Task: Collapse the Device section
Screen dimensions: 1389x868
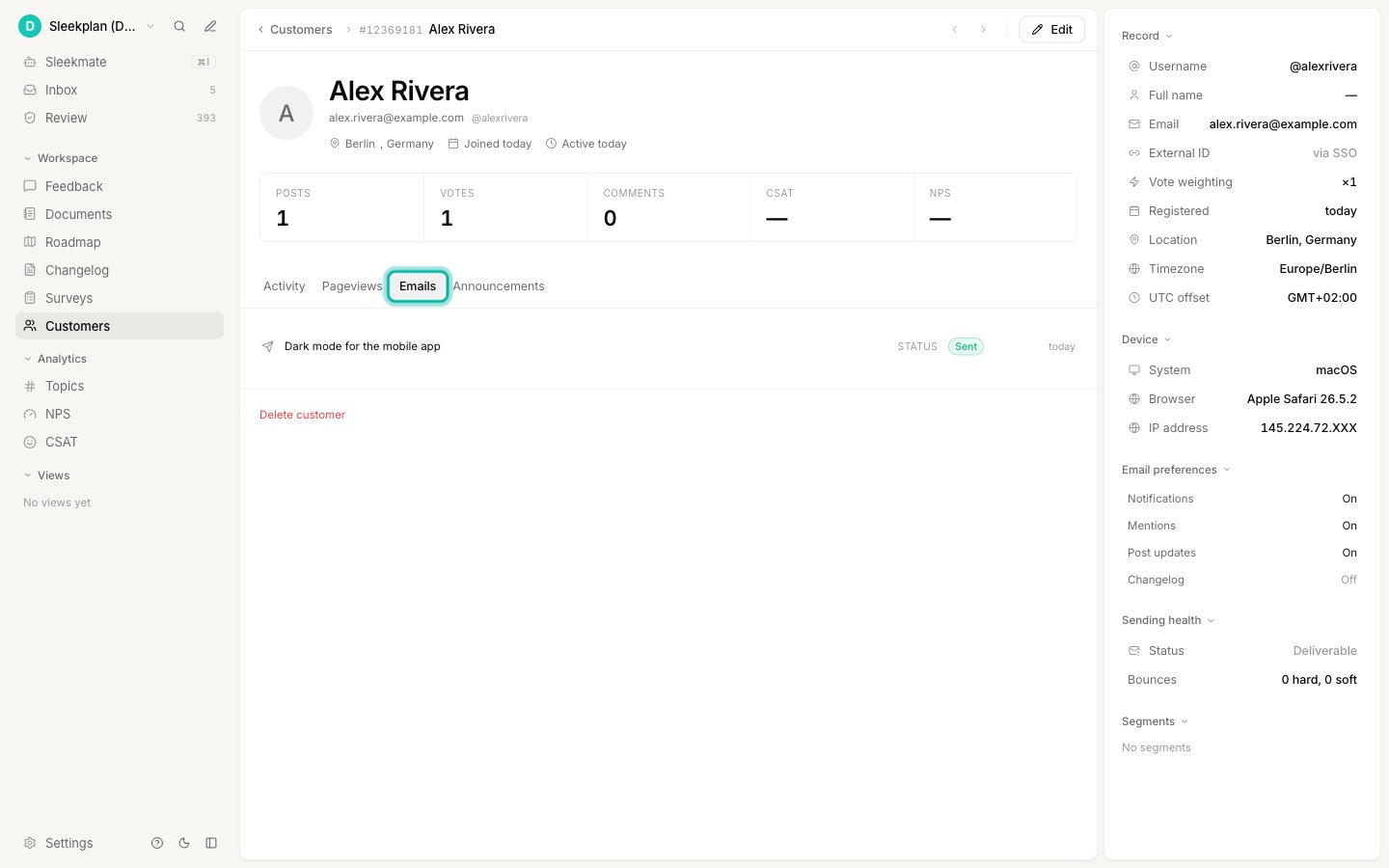Action: click(1146, 339)
